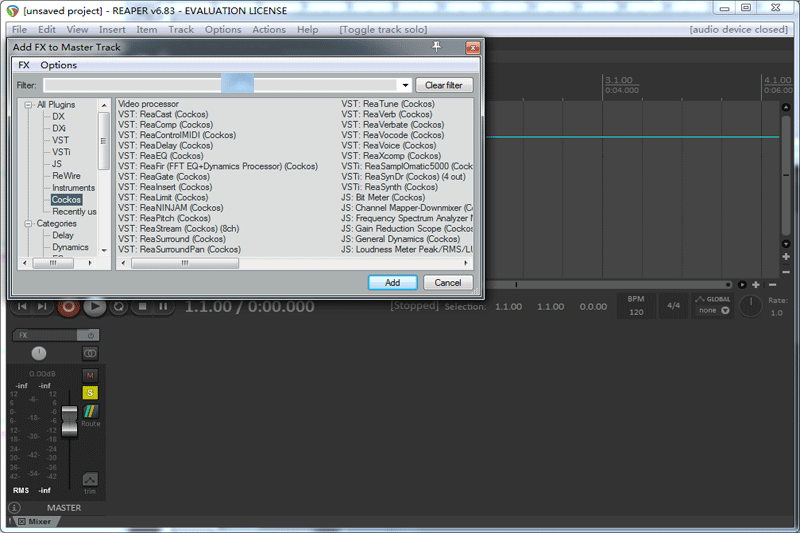
Task: Toggle master mono/stereo button
Action: click(90, 353)
